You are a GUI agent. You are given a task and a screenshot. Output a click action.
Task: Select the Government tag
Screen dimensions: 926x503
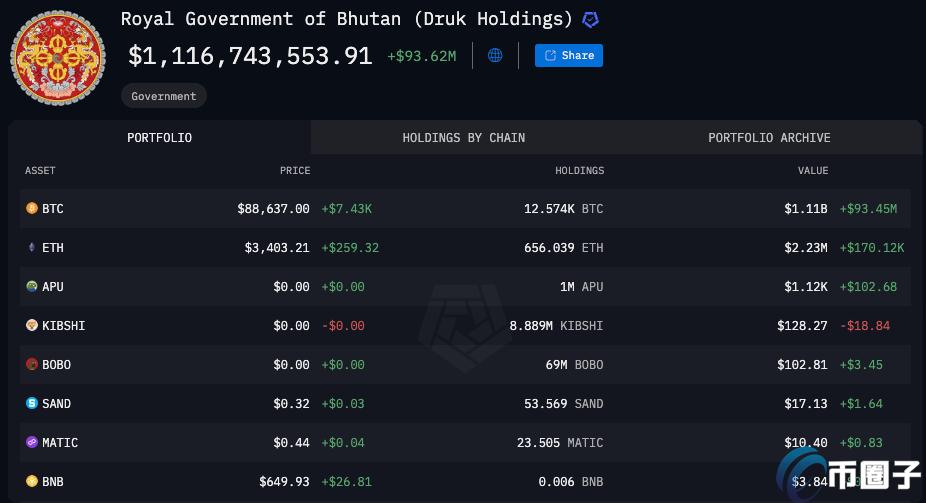pyautogui.click(x=164, y=96)
